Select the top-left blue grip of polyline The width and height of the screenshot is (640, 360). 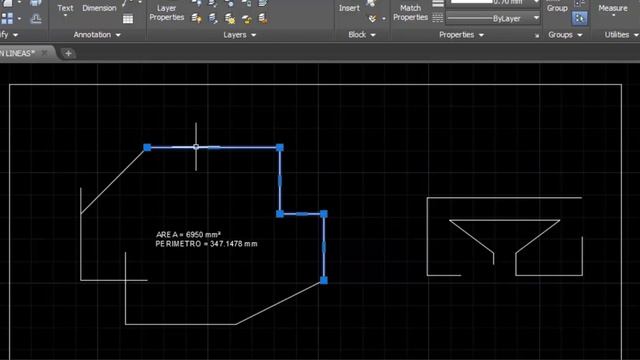point(147,147)
